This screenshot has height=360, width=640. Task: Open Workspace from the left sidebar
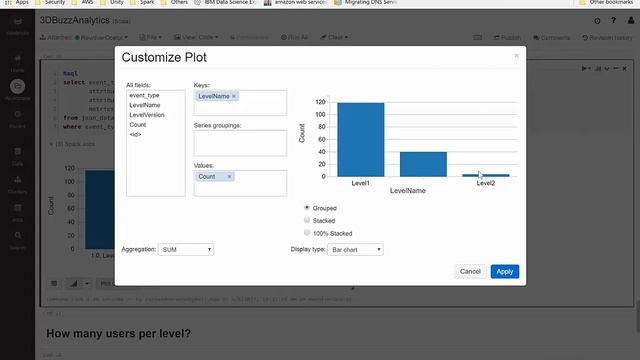click(x=18, y=90)
